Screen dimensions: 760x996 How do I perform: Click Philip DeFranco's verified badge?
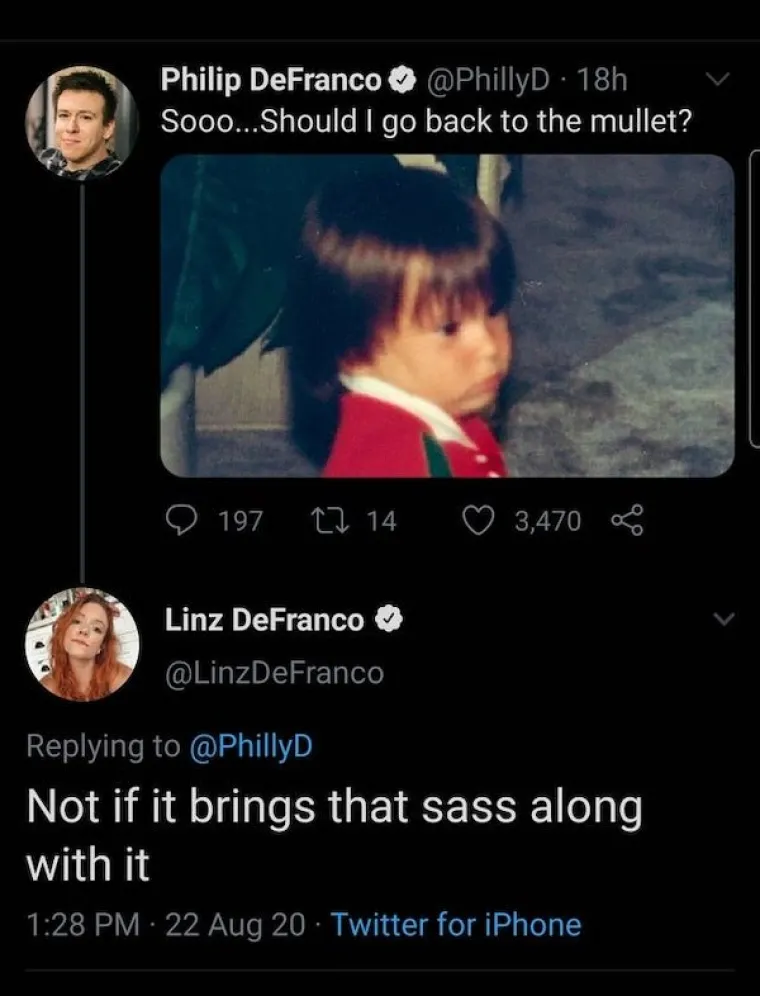click(x=402, y=81)
